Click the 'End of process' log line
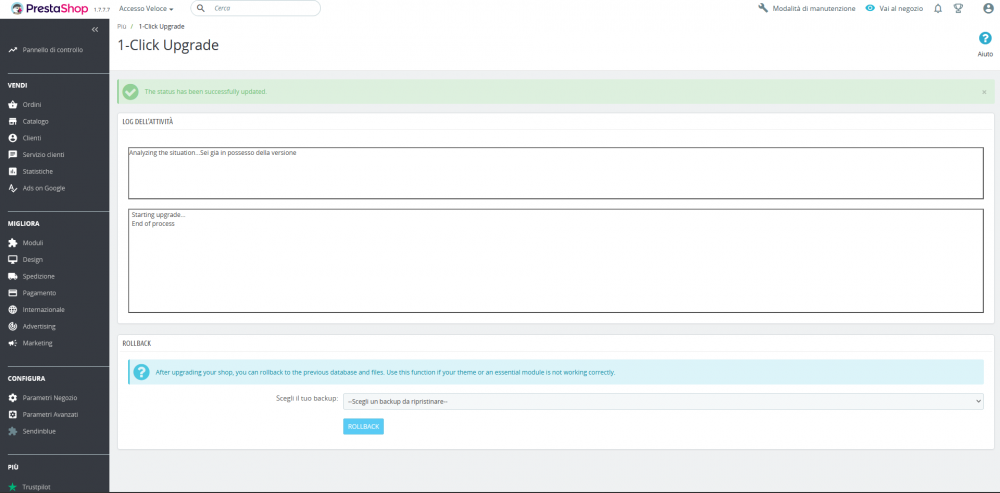 pyautogui.click(x=153, y=224)
